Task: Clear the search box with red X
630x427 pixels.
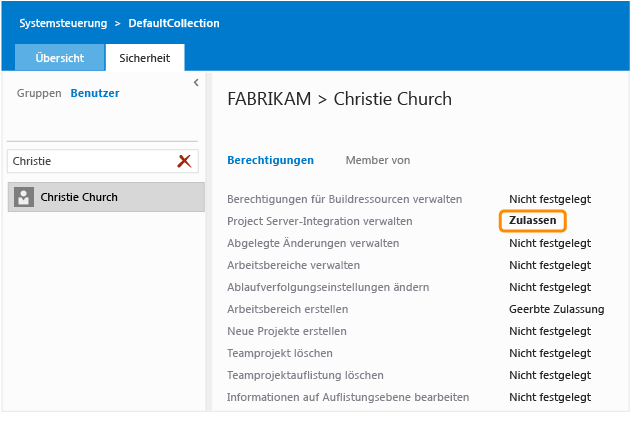Action: (184, 161)
